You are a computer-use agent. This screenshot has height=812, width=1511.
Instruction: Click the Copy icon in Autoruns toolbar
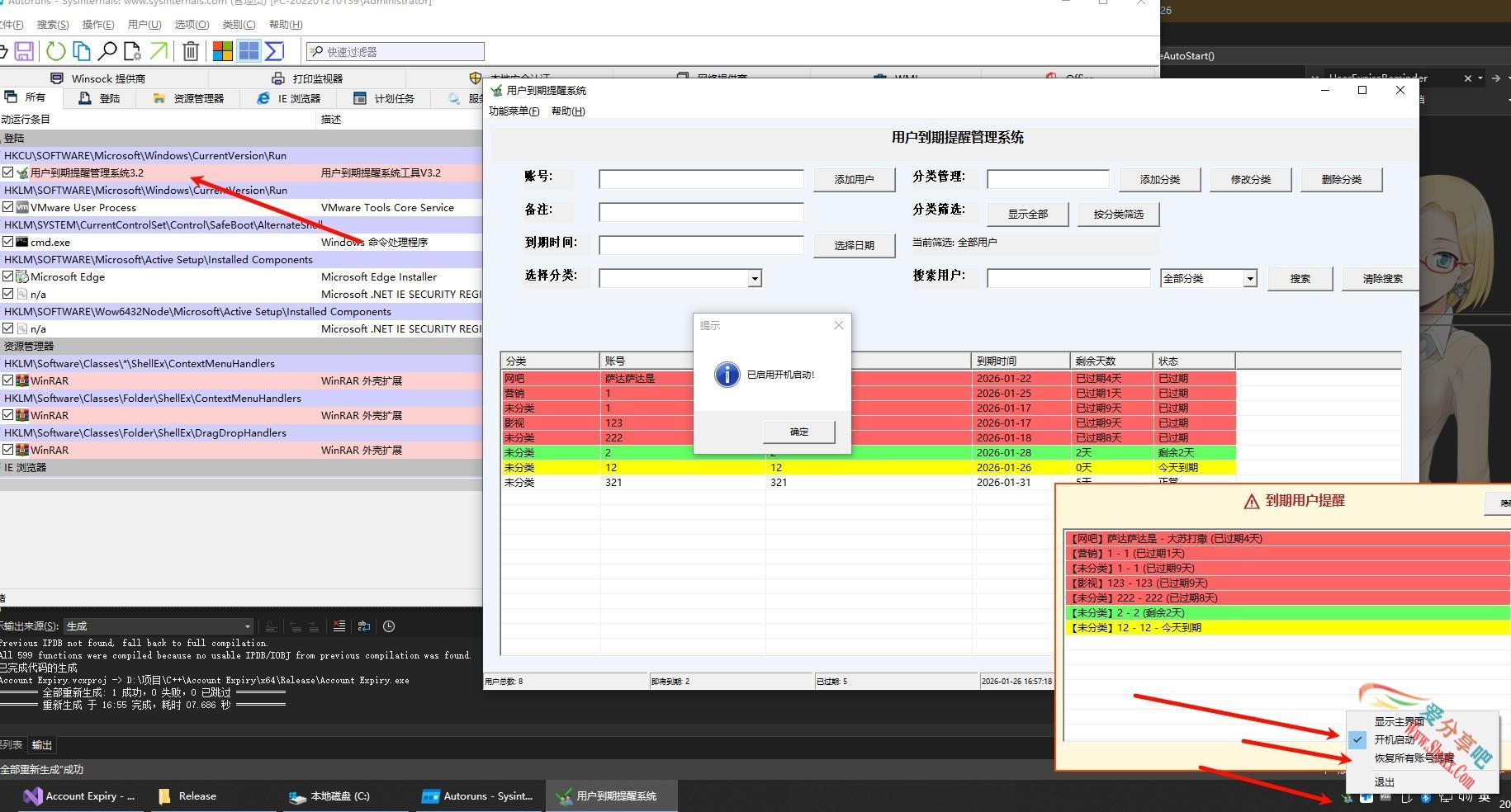(x=82, y=51)
